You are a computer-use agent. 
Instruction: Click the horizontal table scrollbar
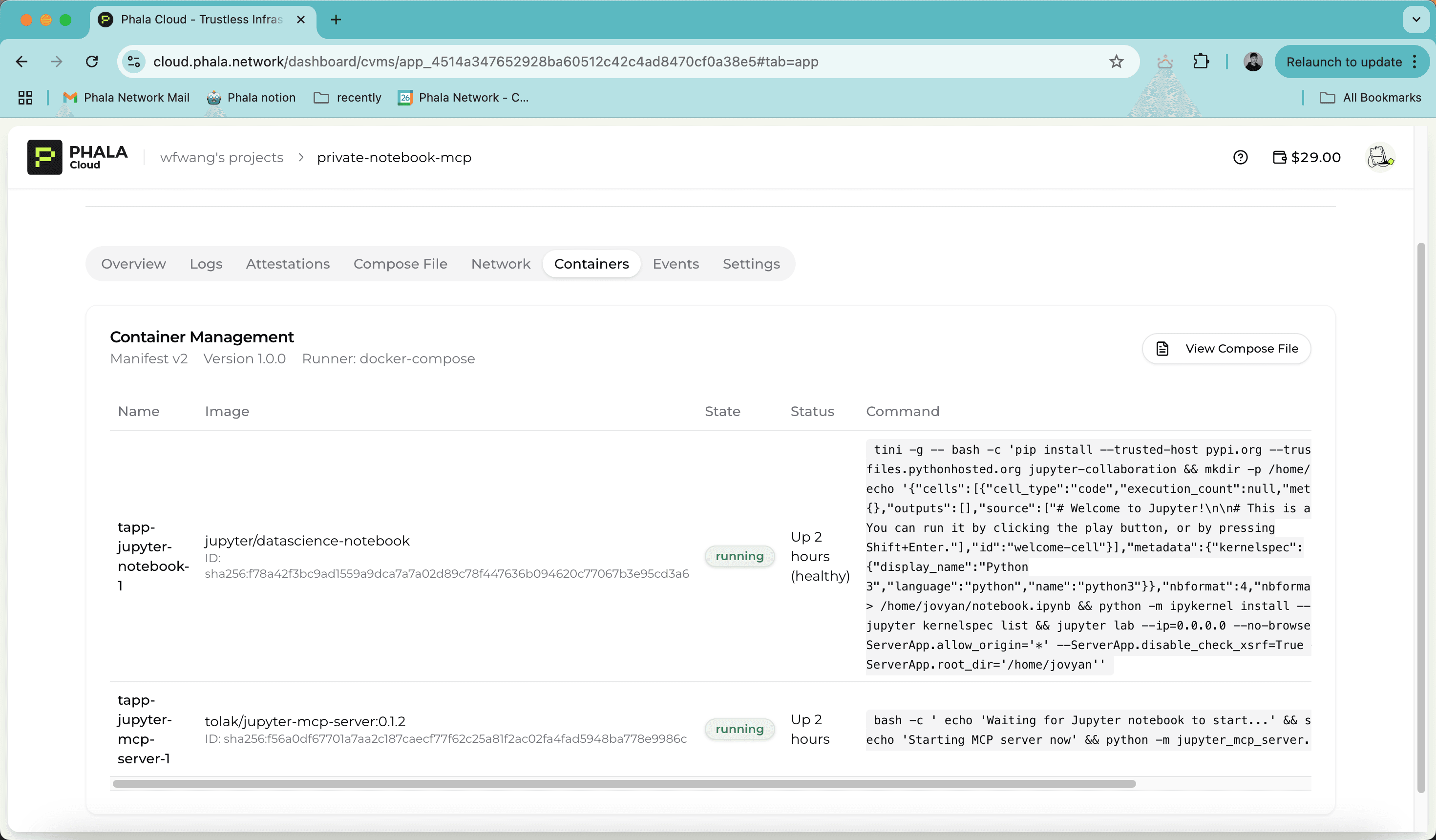point(624,783)
